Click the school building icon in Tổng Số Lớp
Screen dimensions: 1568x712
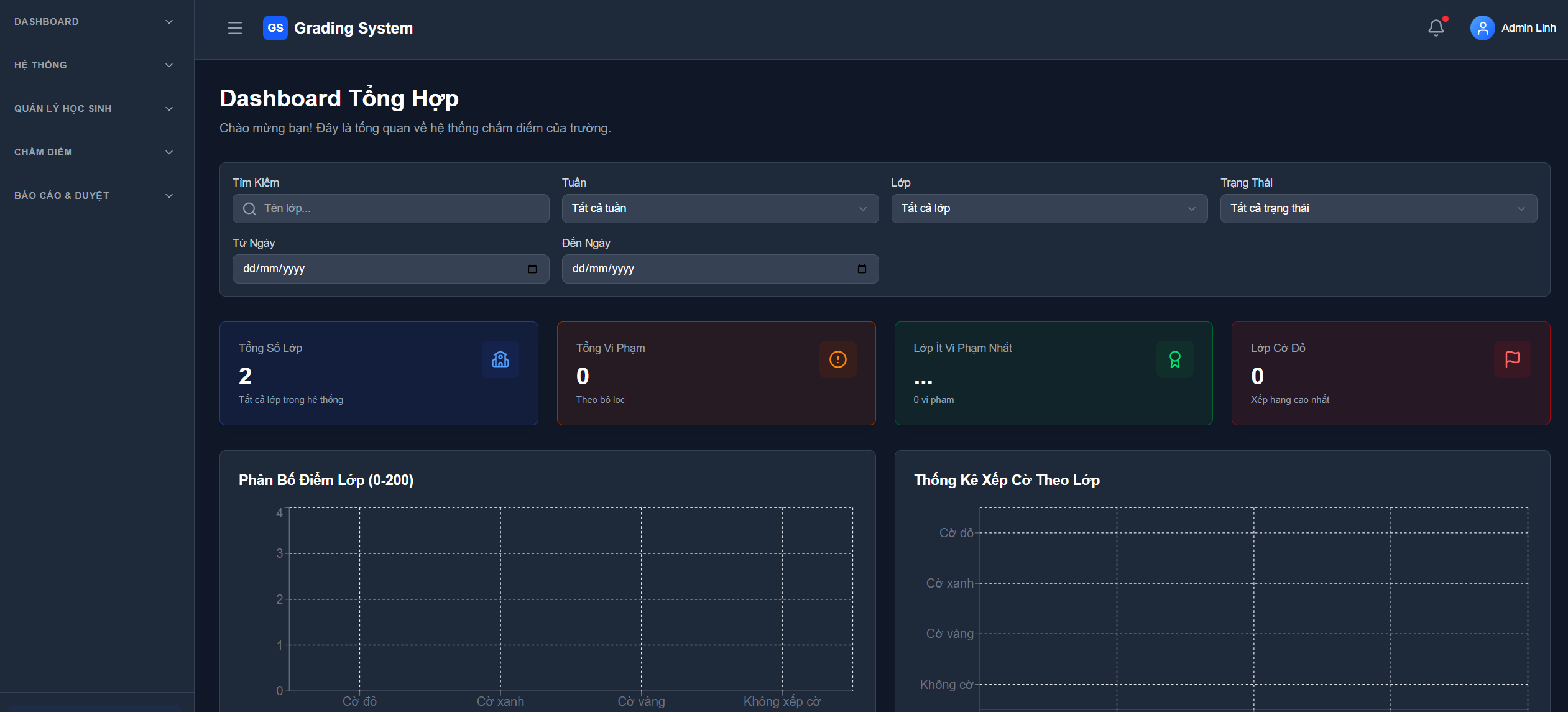[500, 359]
